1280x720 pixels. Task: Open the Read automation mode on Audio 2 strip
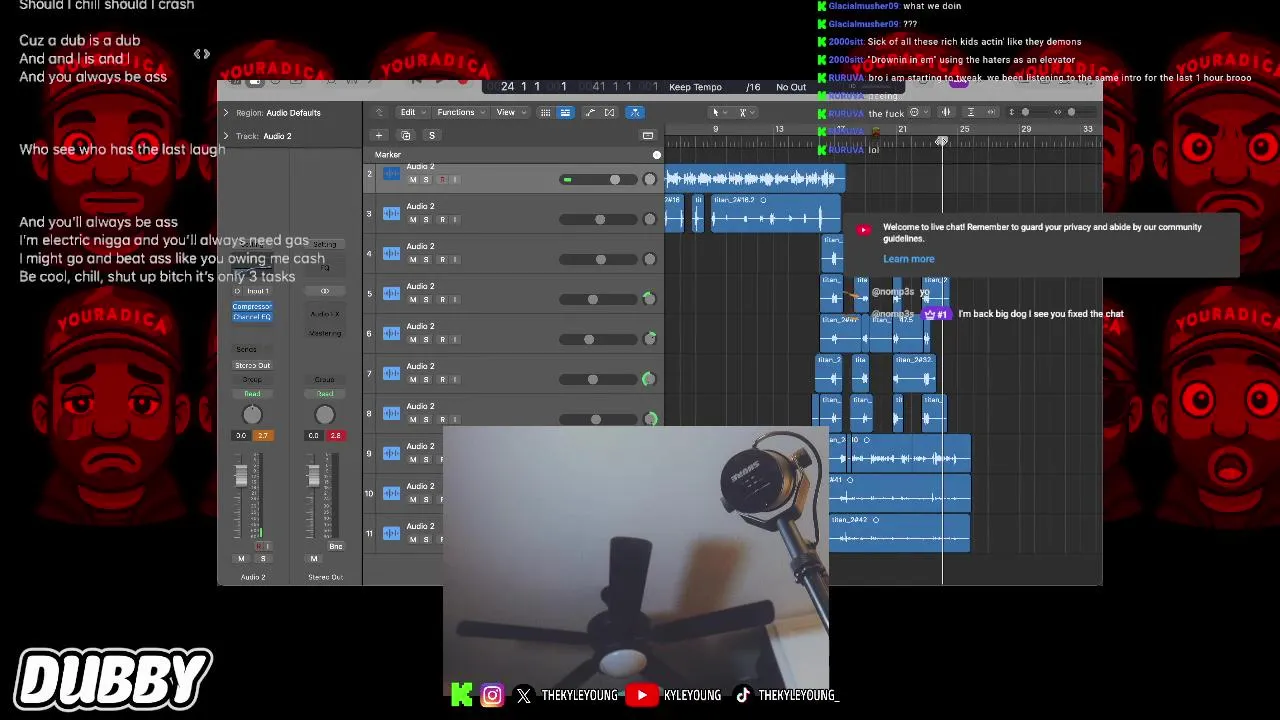pyautogui.click(x=252, y=394)
